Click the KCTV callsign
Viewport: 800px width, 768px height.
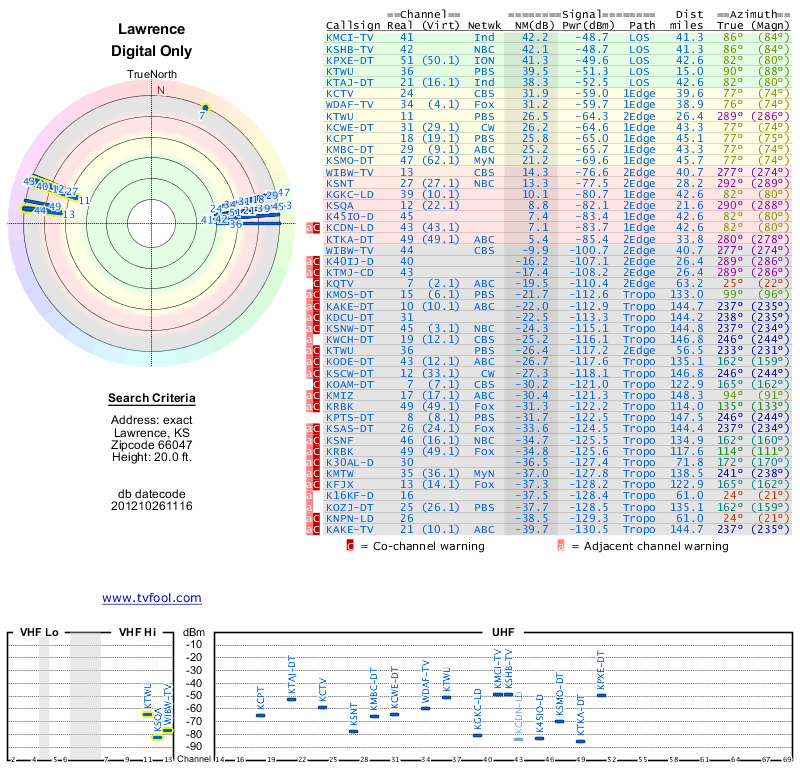point(340,93)
